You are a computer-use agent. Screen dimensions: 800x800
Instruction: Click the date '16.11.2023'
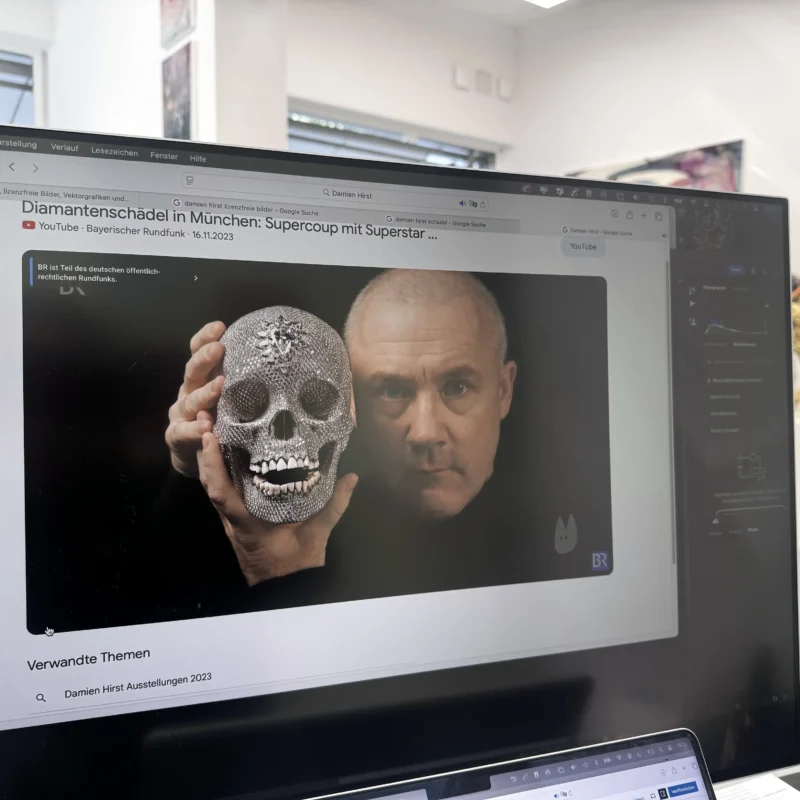point(213,235)
